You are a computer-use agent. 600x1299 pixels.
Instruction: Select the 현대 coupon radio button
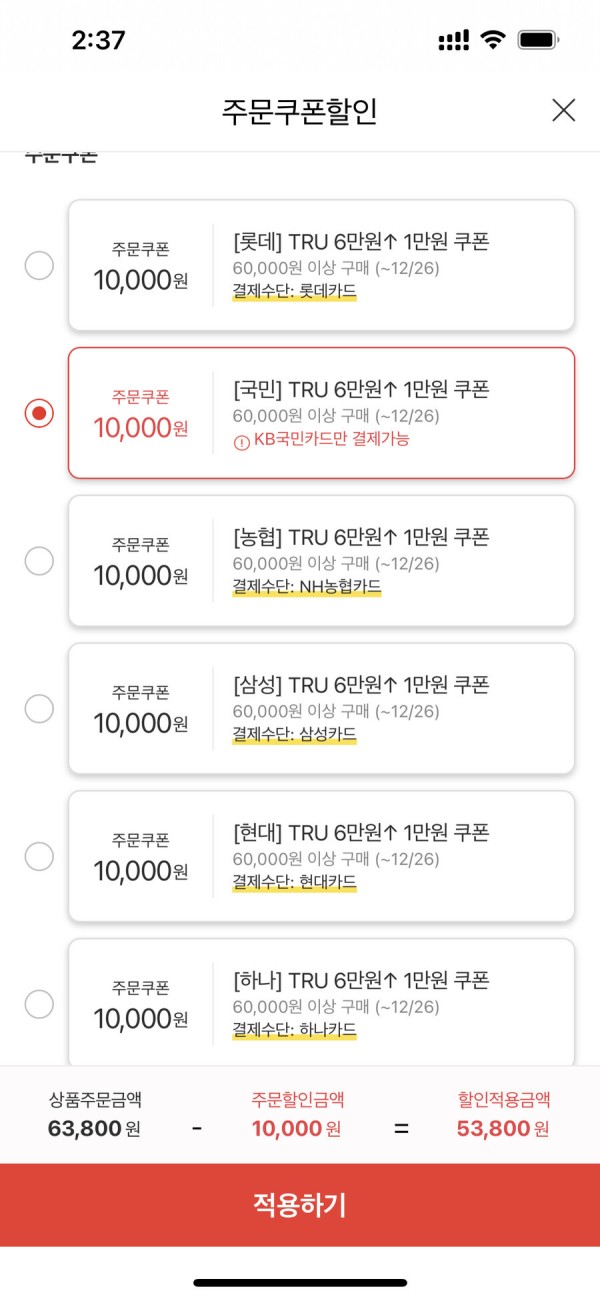(39, 856)
